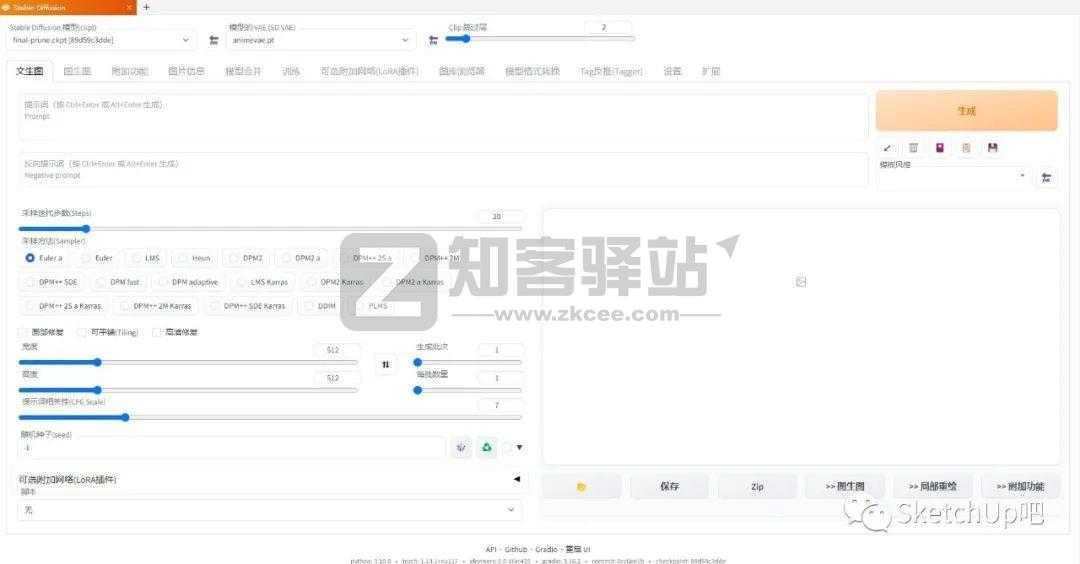
Task: Click the CFG Scale slider handle
Action: pos(125,417)
